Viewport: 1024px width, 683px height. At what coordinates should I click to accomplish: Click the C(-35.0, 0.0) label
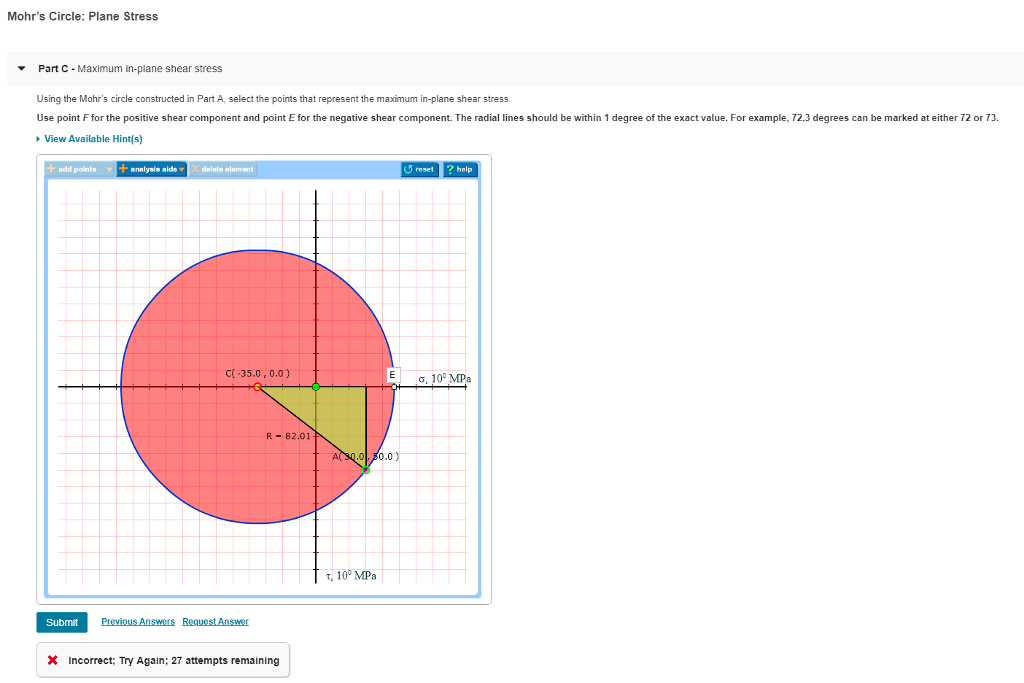click(258, 371)
